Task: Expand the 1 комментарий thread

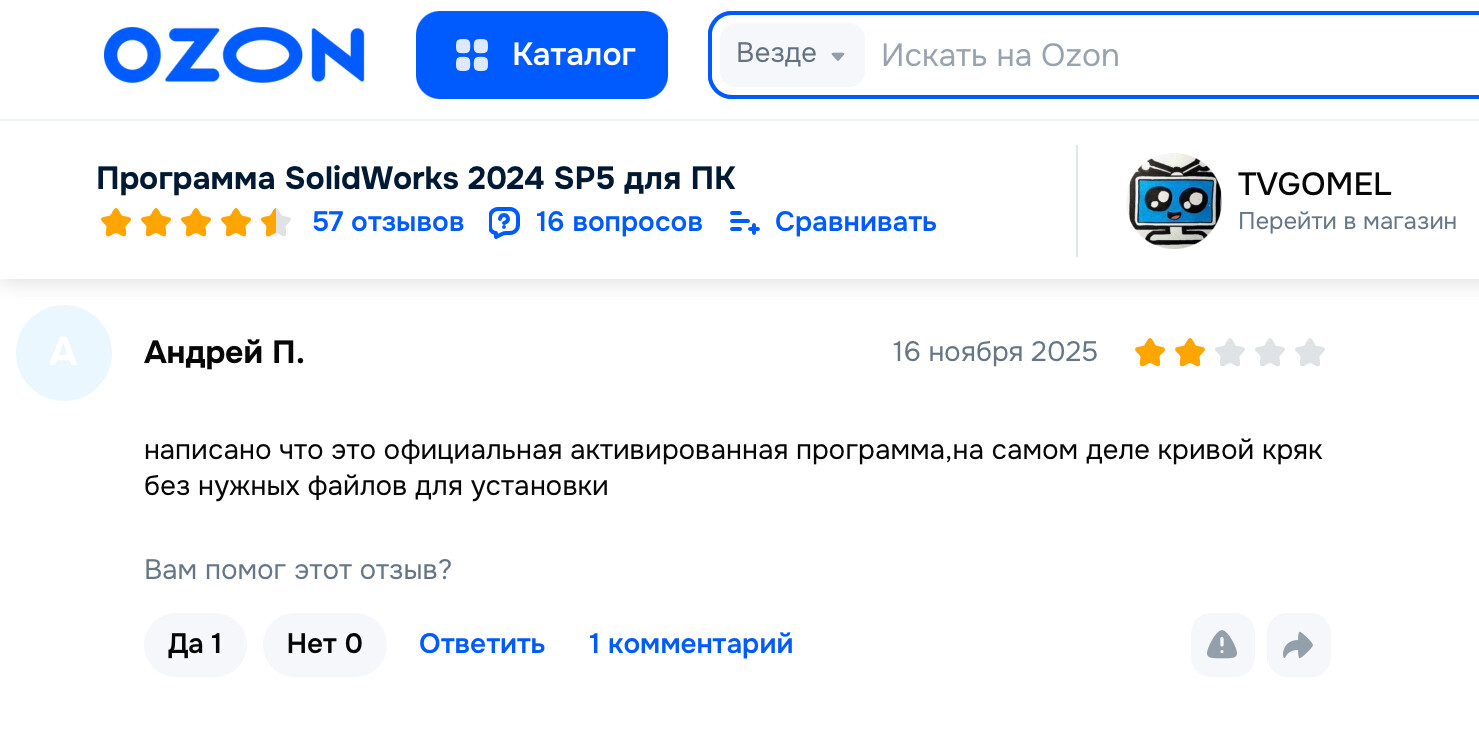Action: [x=690, y=644]
